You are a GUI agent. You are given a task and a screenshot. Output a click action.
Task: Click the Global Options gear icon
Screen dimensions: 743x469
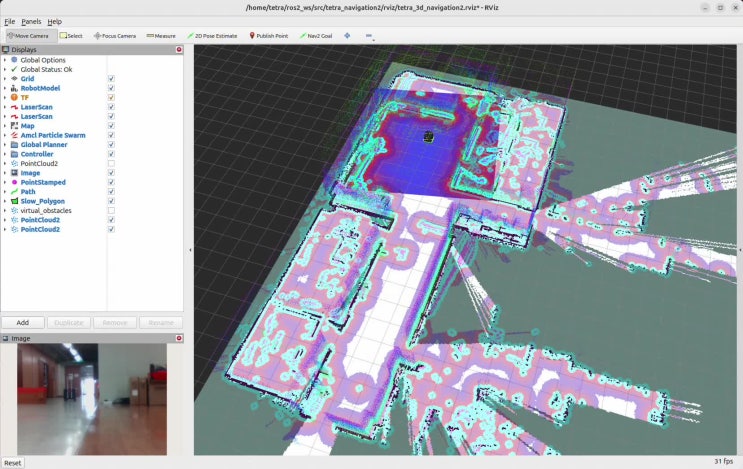click(x=14, y=60)
